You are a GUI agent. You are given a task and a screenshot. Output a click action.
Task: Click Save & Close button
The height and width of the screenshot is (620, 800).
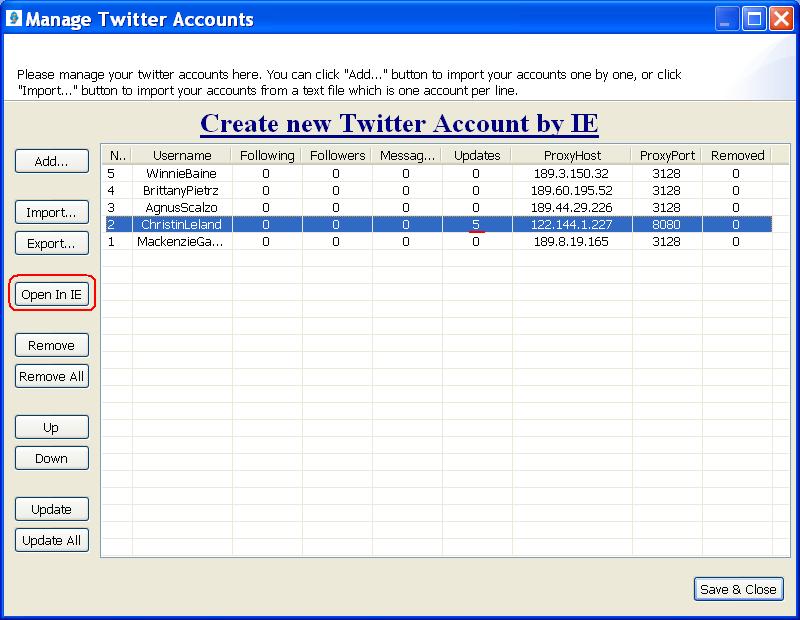tap(738, 589)
